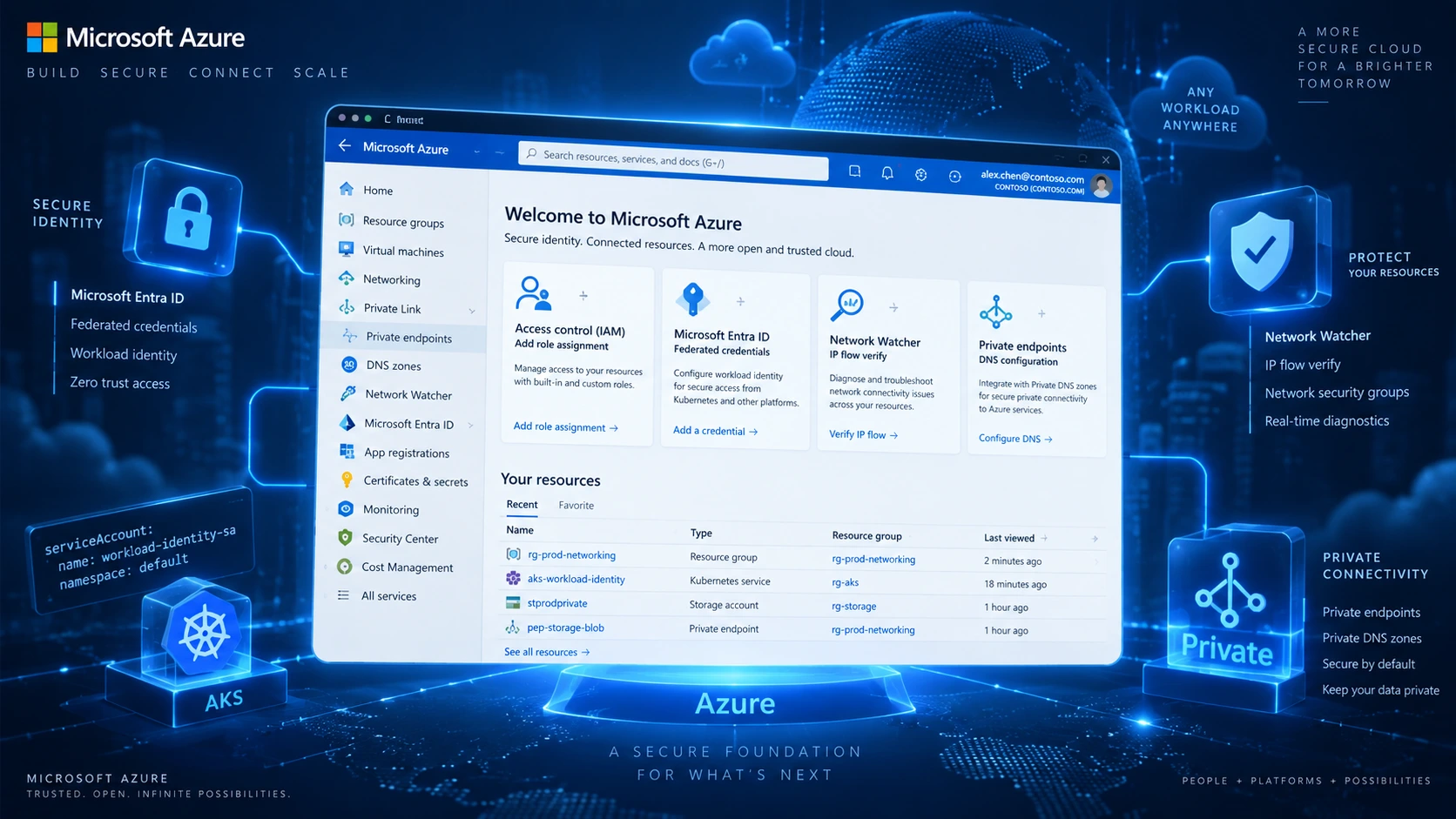Click plus on Private endpoints card
This screenshot has width=1456, height=819.
pos(1041,313)
